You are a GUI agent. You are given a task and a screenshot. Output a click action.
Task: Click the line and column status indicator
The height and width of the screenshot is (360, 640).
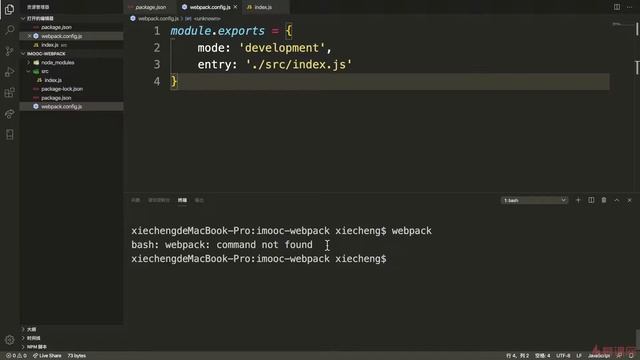(x=517, y=356)
